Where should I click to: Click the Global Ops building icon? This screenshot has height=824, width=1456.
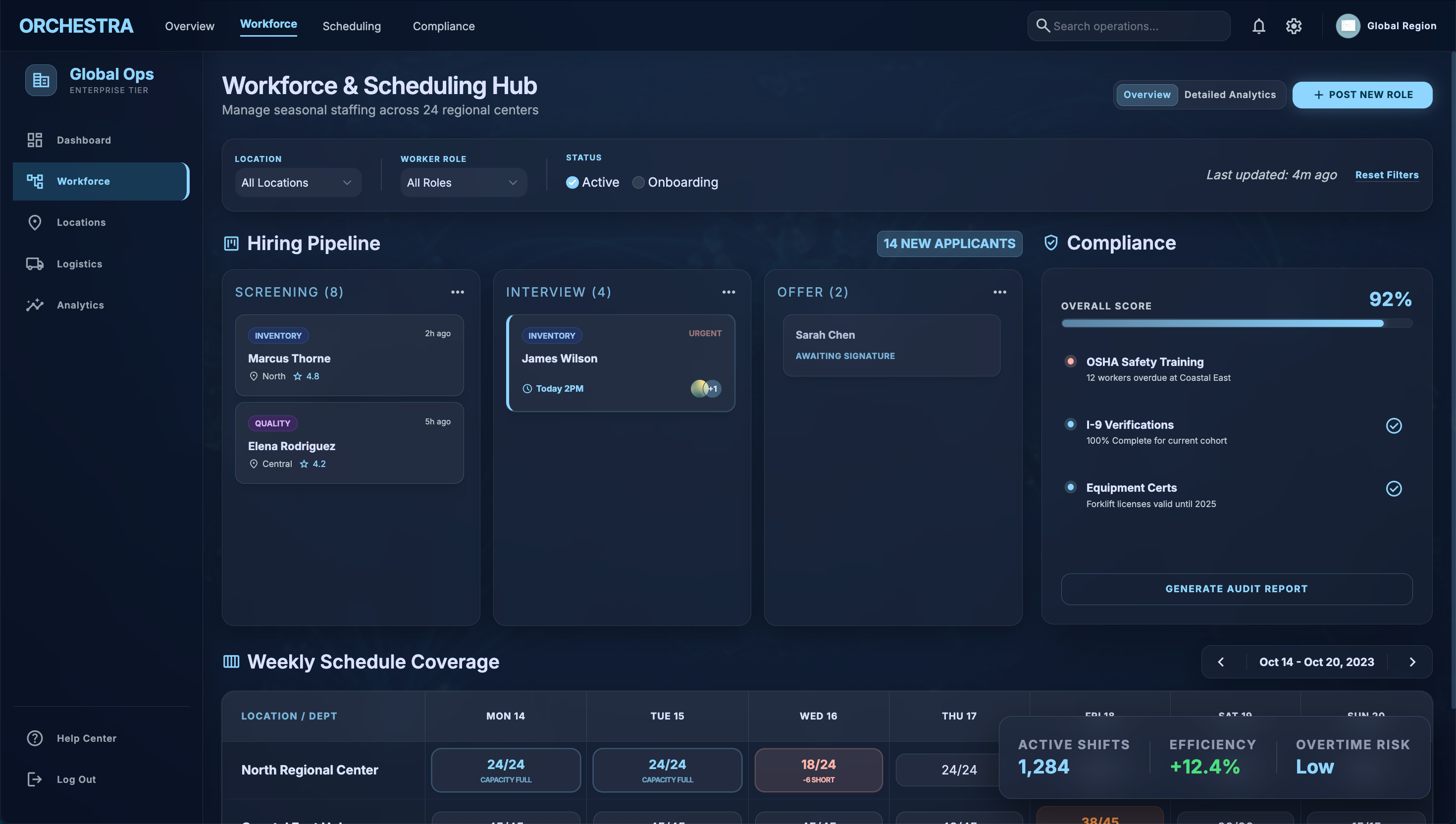pyautogui.click(x=41, y=80)
